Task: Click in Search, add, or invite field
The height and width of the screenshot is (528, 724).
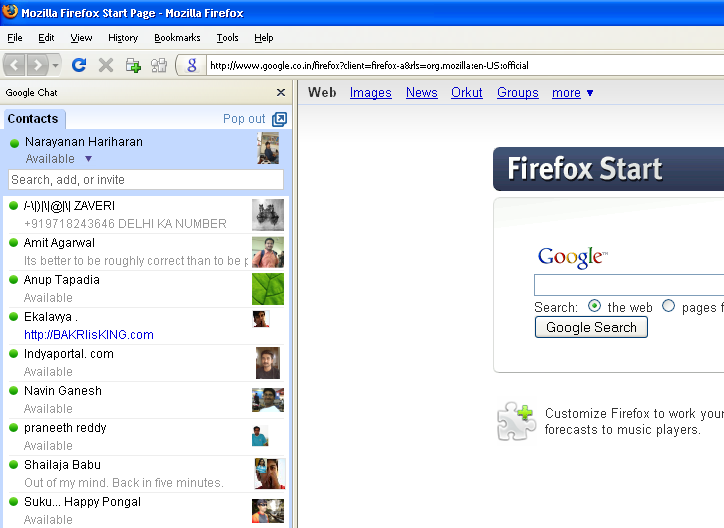Action: 146,180
